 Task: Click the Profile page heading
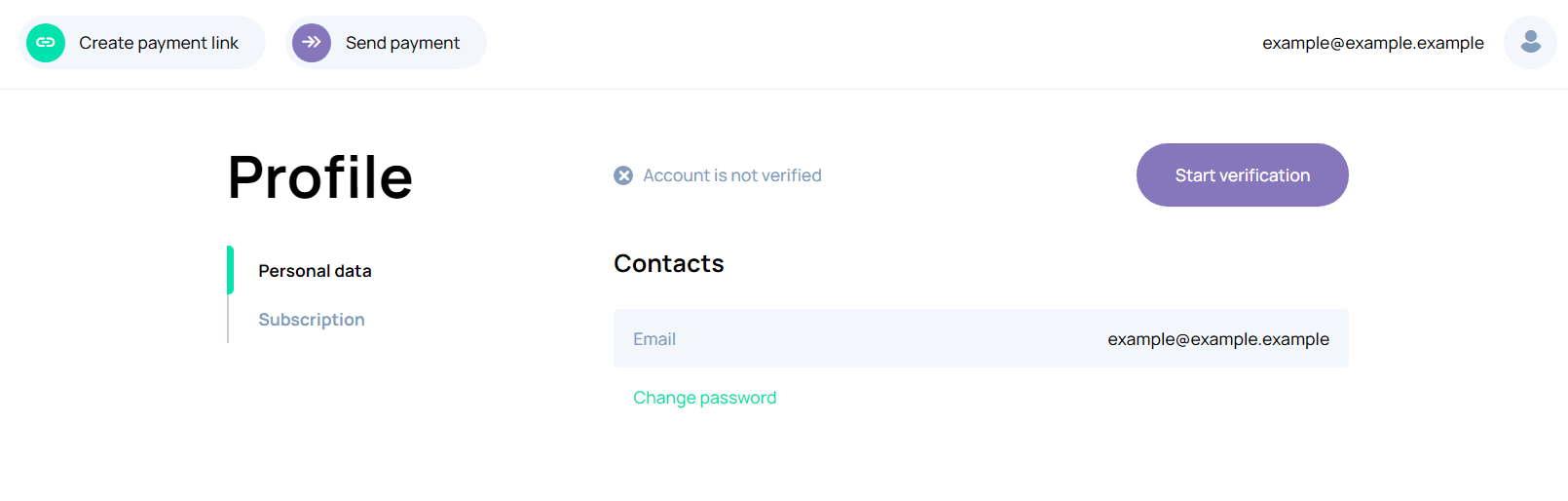320,177
